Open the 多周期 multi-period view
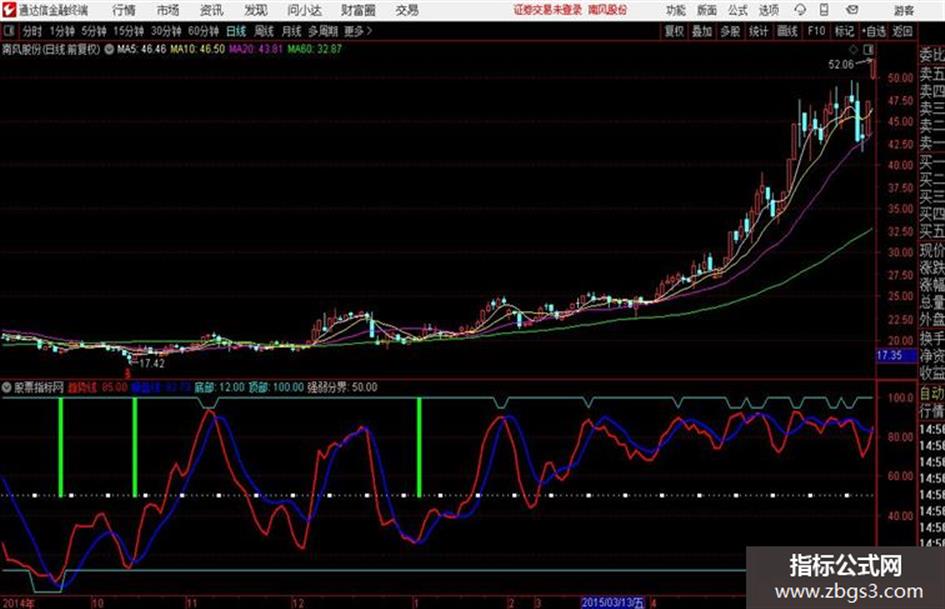 323,31
